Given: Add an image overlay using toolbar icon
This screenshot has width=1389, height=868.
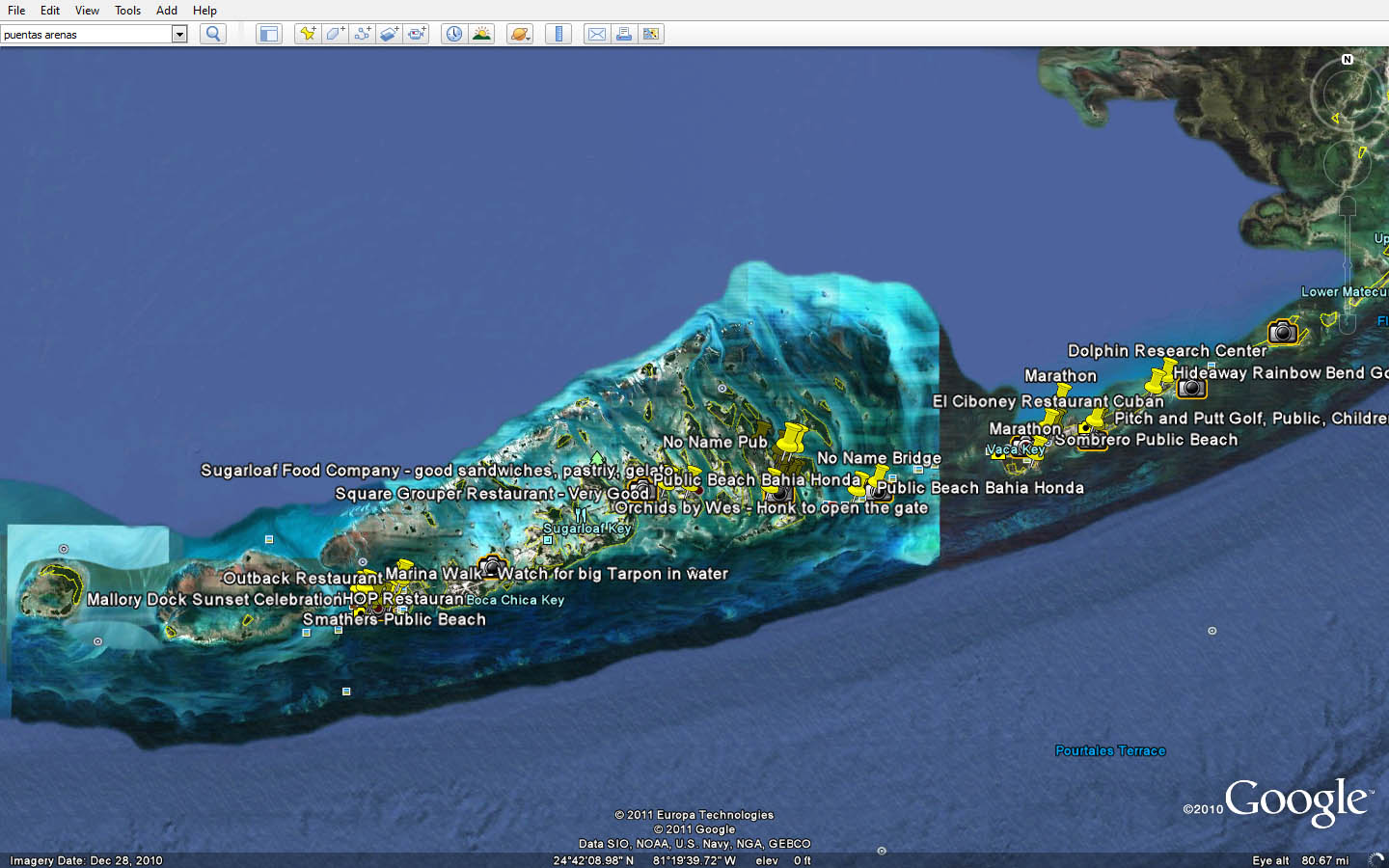Looking at the screenshot, I should (x=389, y=34).
